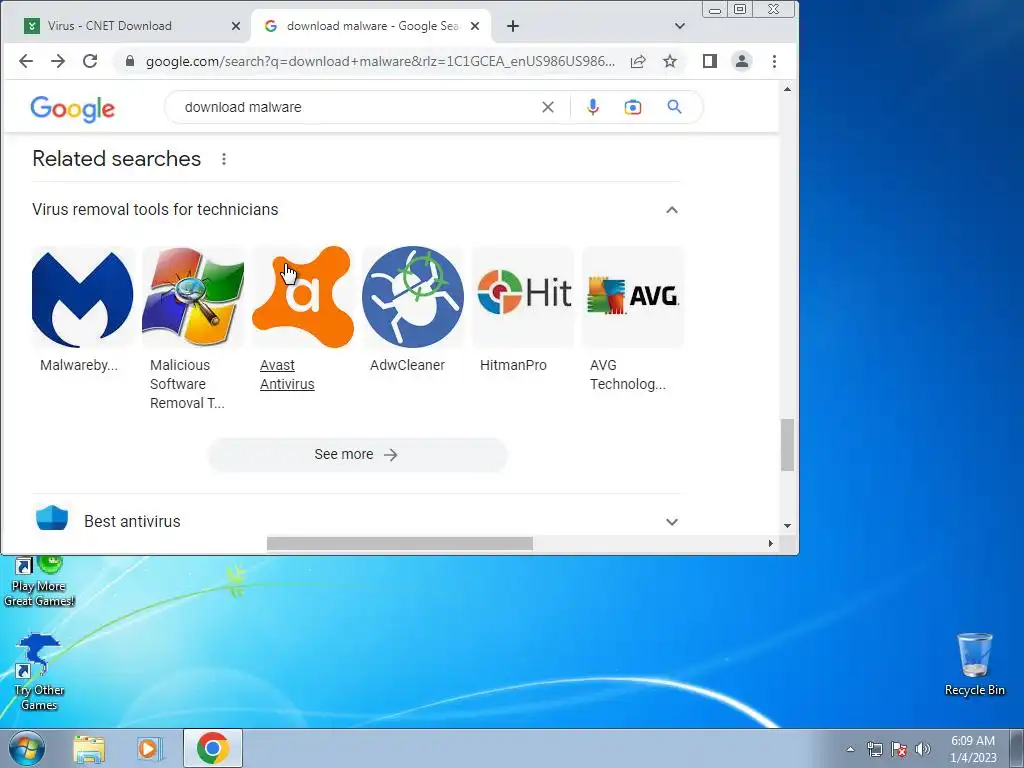Follow the Malwareby... text label

pyautogui.click(x=79, y=366)
